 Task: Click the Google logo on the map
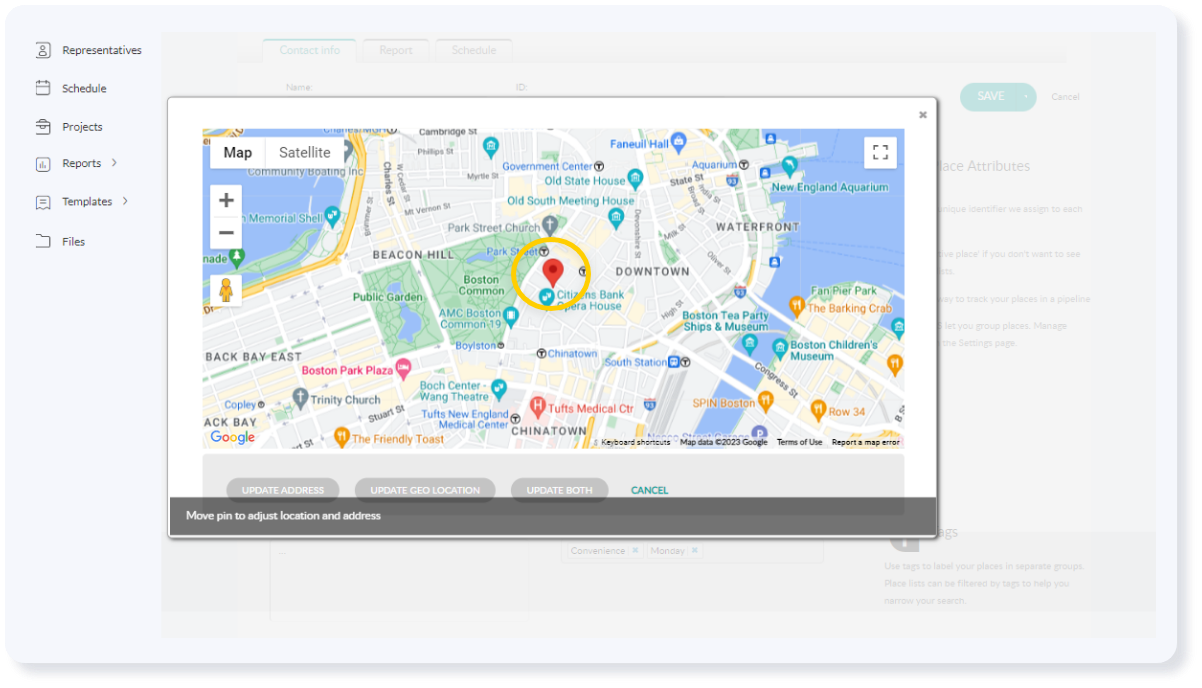click(233, 437)
